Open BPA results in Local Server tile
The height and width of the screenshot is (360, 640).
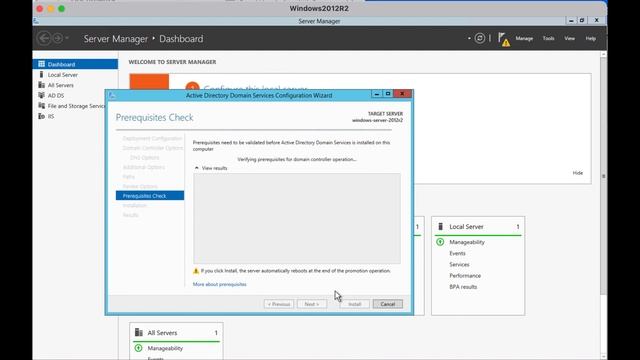[x=463, y=287]
